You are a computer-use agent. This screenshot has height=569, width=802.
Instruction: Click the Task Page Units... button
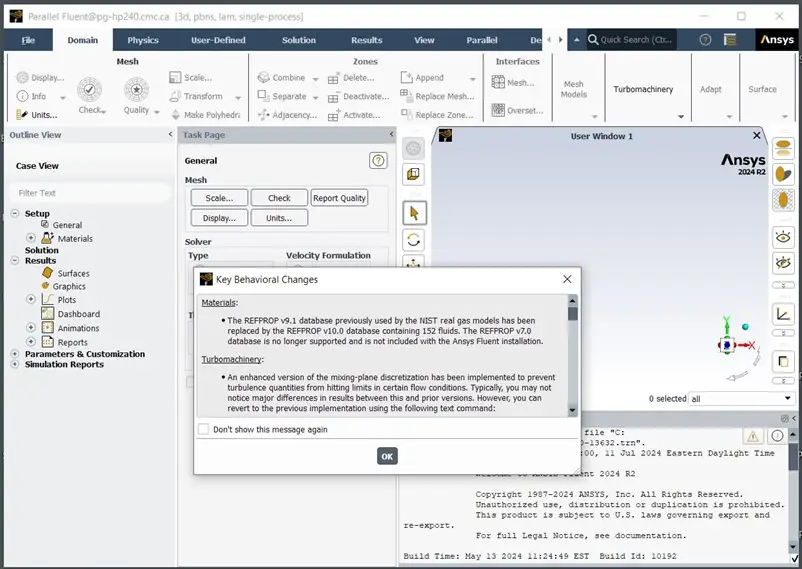point(279,218)
